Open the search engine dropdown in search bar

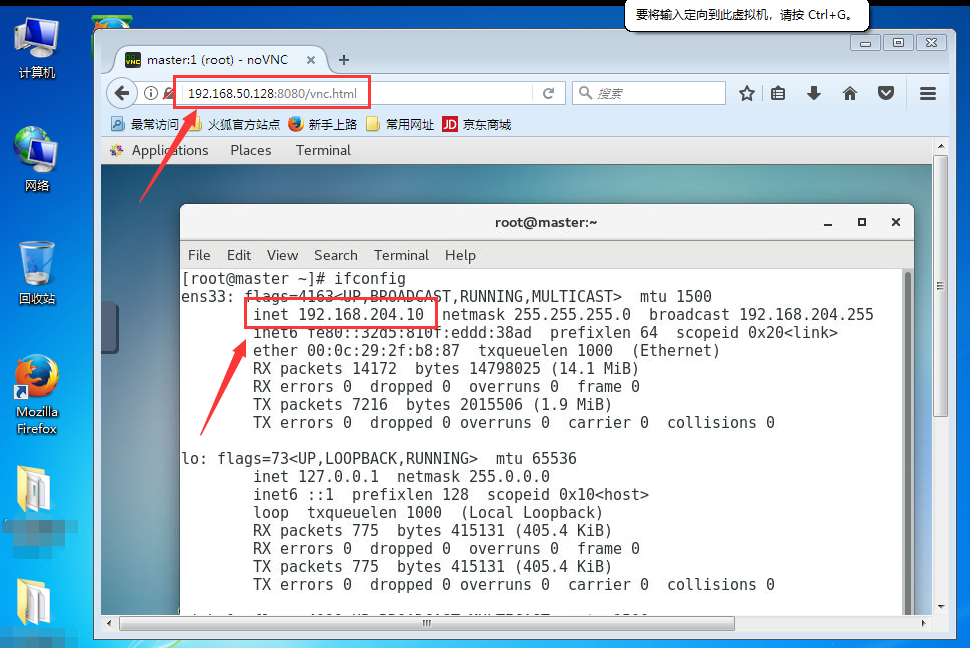(583, 92)
